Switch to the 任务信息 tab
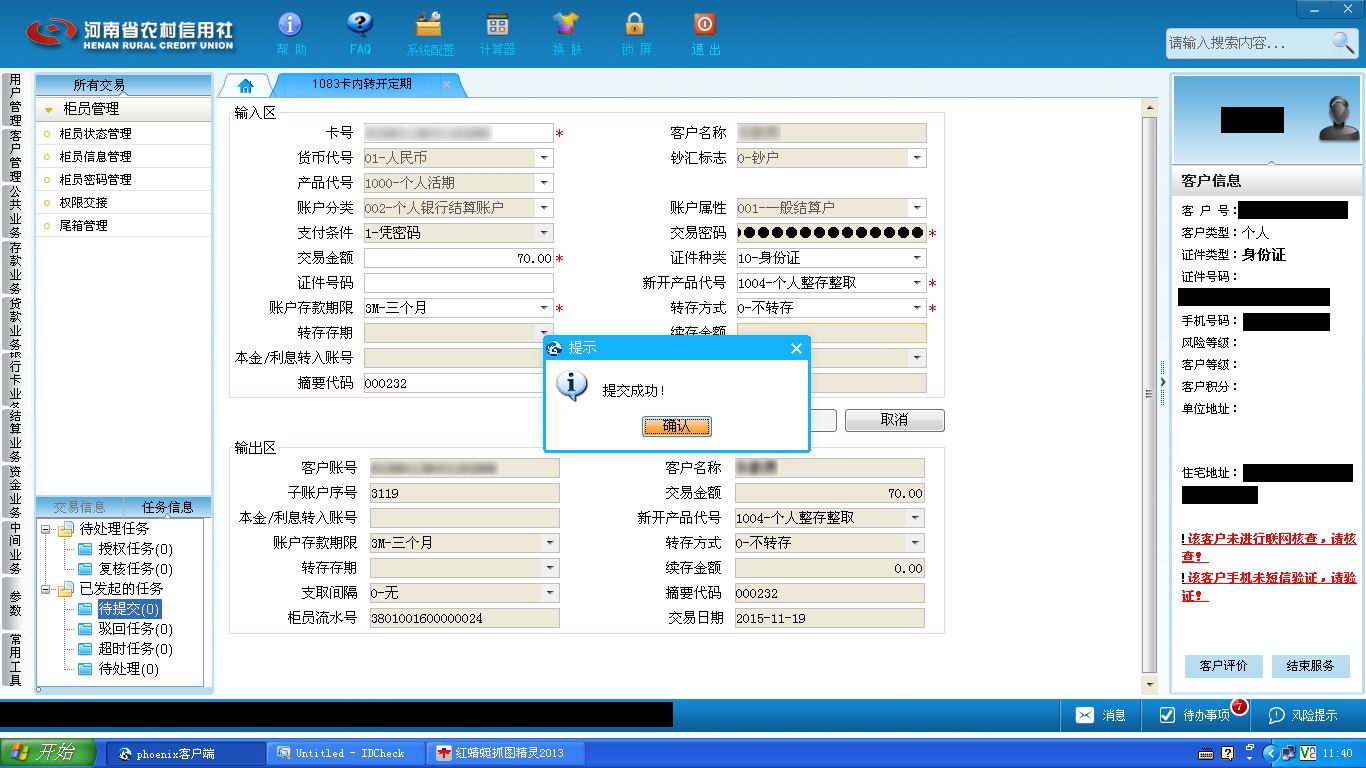Image resolution: width=1366 pixels, height=768 pixels. (167, 507)
